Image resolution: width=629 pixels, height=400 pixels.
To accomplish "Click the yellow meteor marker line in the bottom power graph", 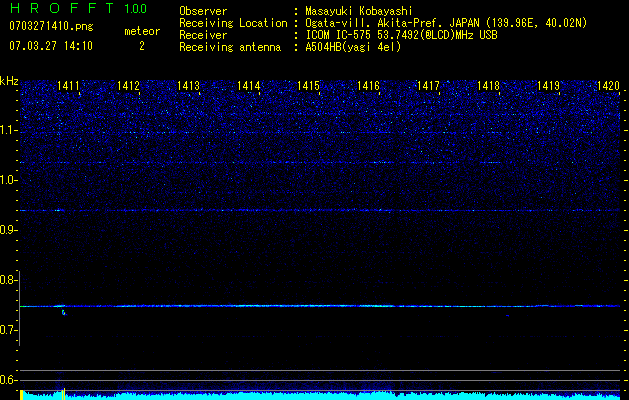I will [x=63, y=394].
